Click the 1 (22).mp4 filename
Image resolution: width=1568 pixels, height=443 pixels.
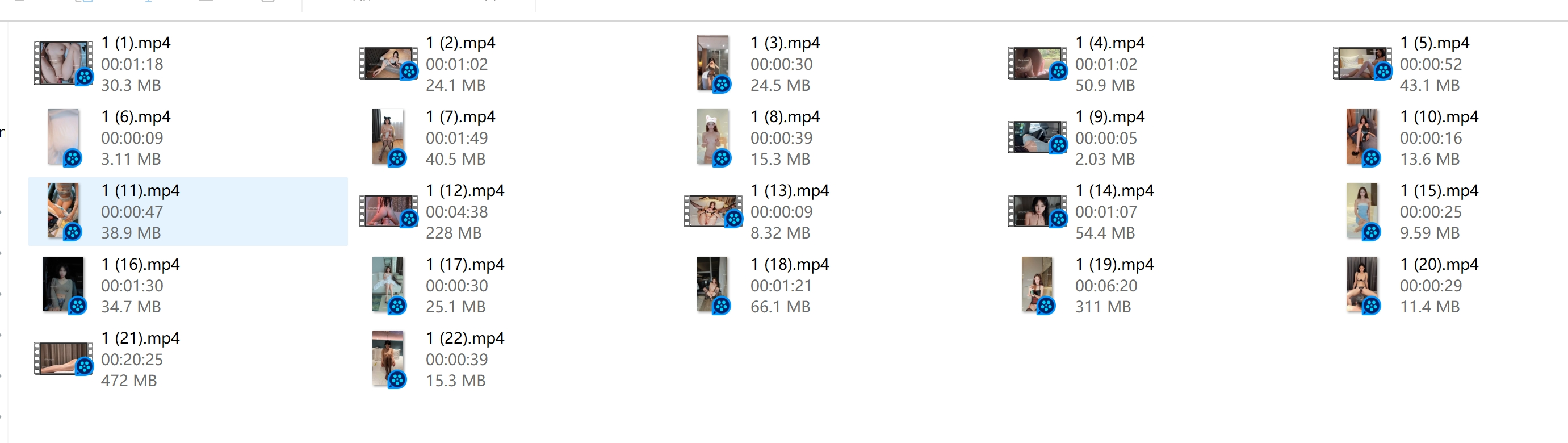click(x=465, y=337)
